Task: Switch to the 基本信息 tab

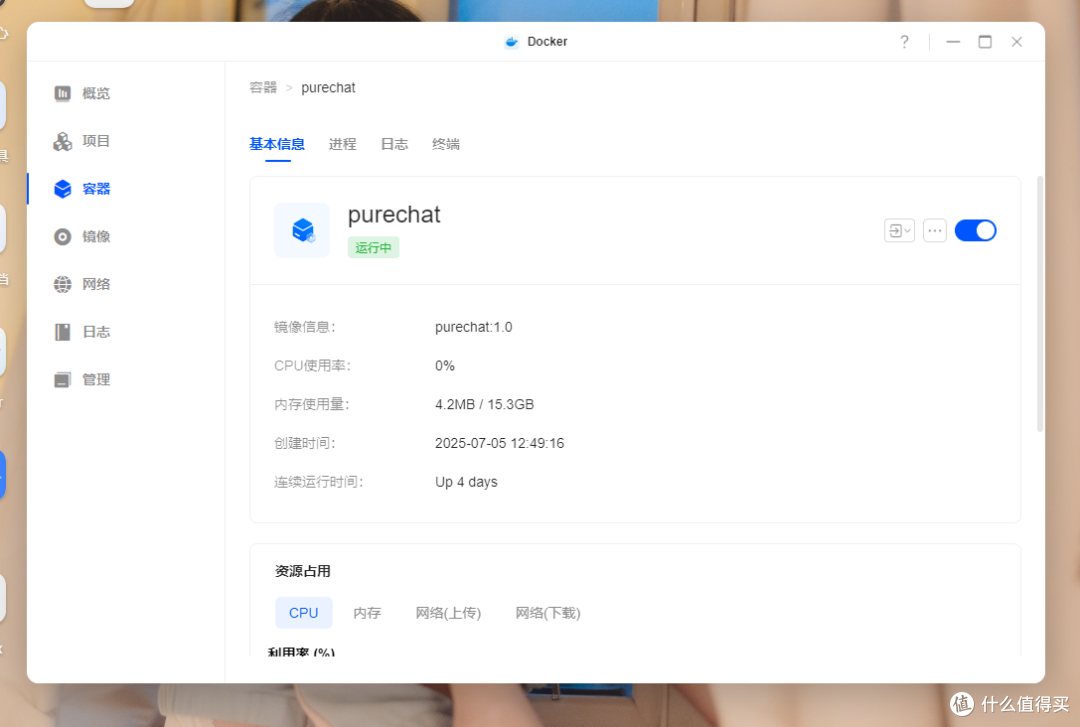Action: (x=277, y=144)
